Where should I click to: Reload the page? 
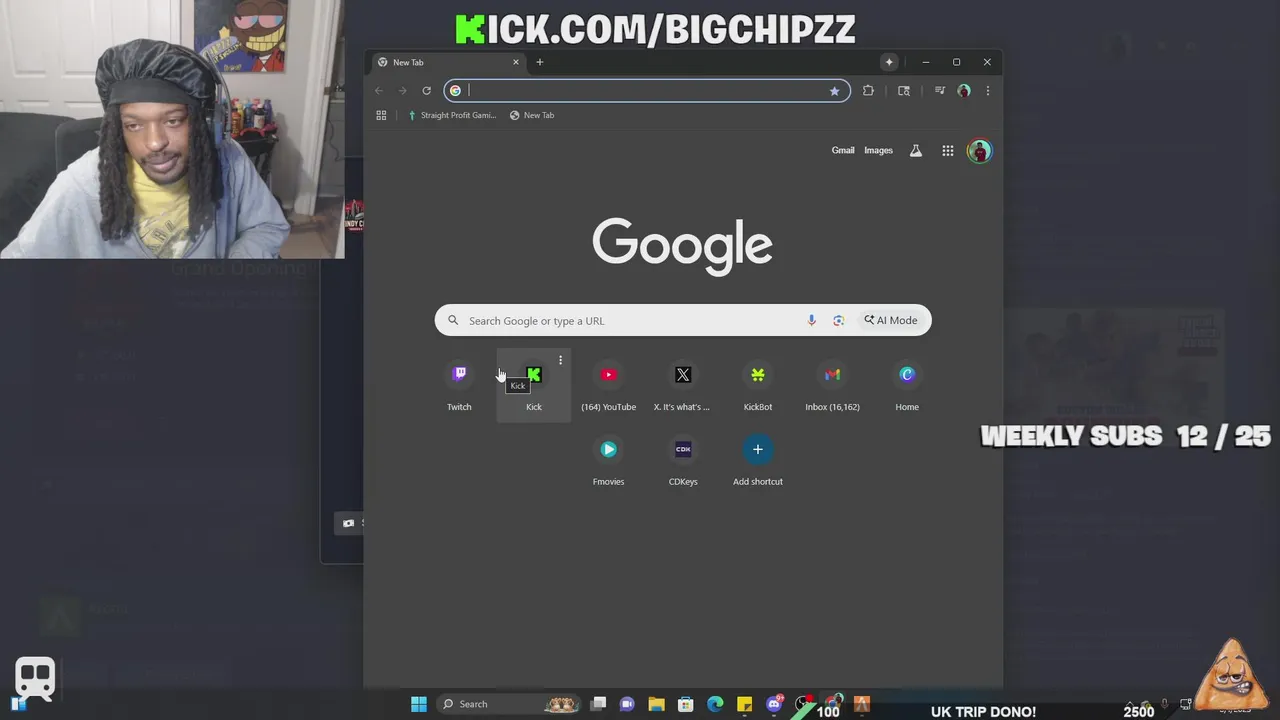point(426,90)
